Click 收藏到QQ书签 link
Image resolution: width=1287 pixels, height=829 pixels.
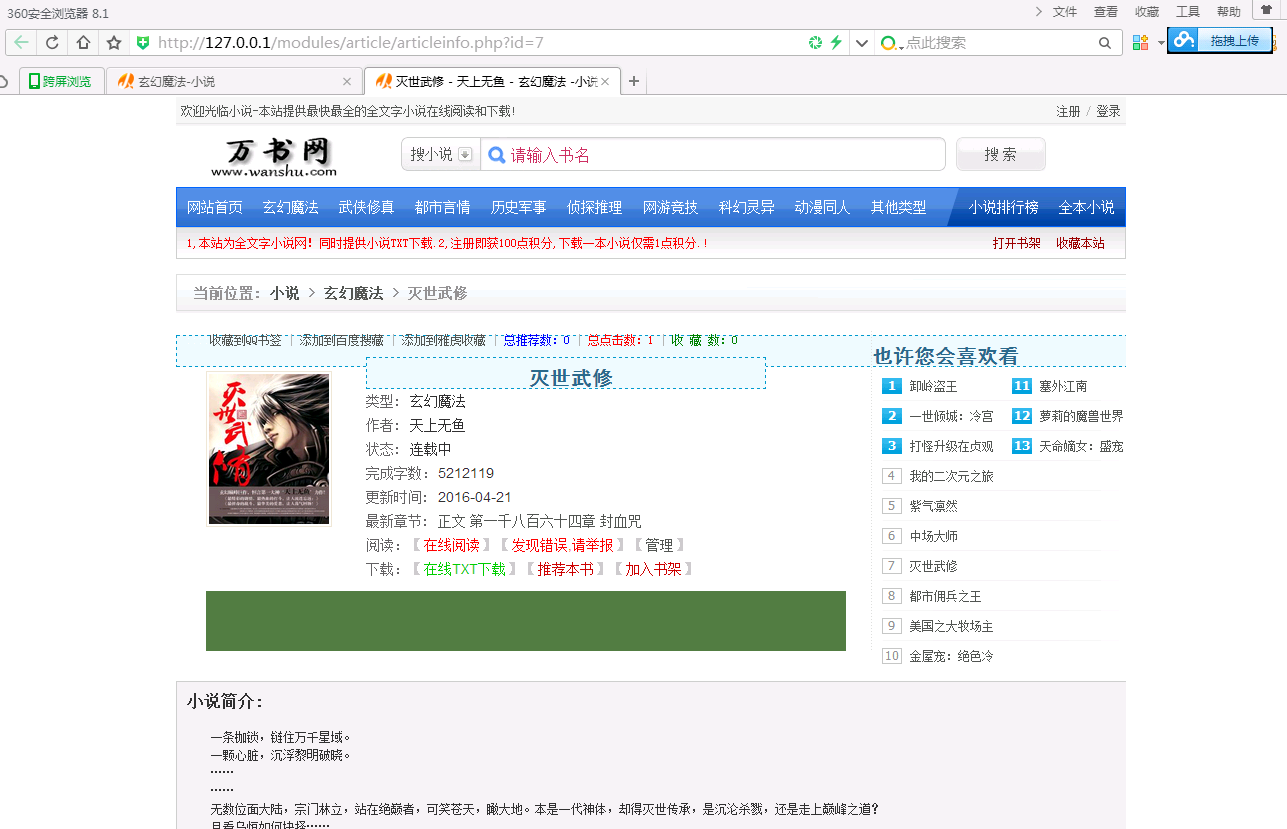245,340
